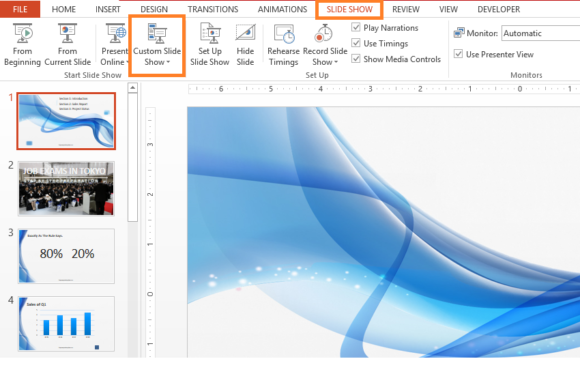Open the Monitor combo box
580x374 pixels.
click(x=540, y=33)
